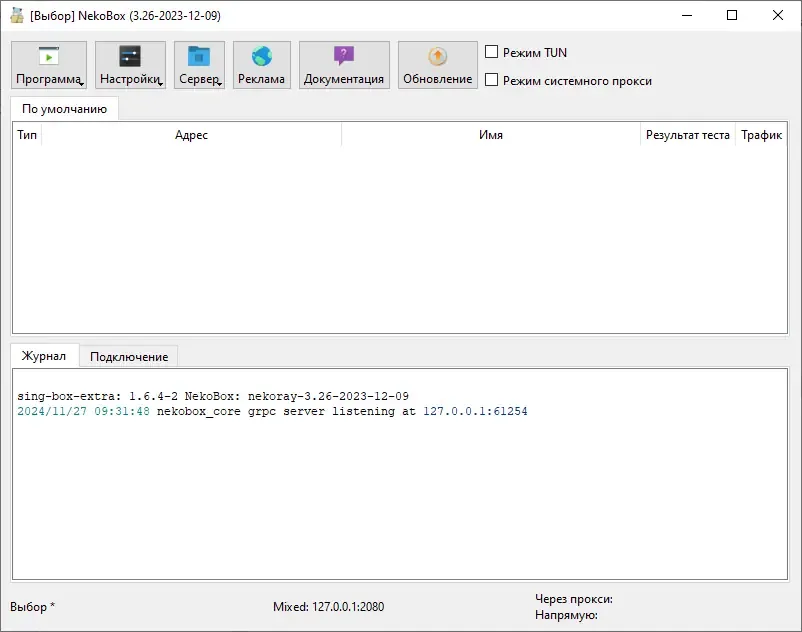Click the NekoBox app icon in title bar
The height and width of the screenshot is (632, 802).
pos(17,16)
